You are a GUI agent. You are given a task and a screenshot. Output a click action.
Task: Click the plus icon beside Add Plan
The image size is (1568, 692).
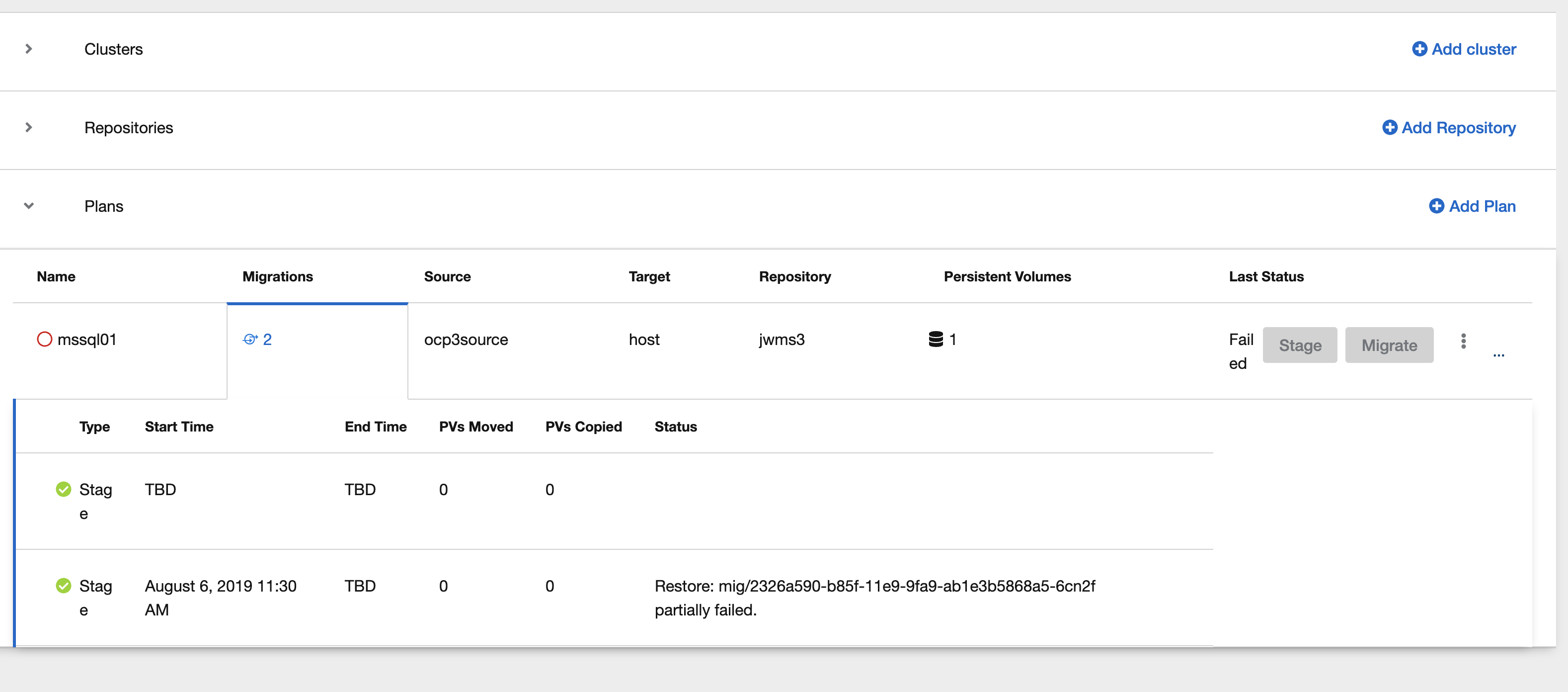click(1438, 206)
